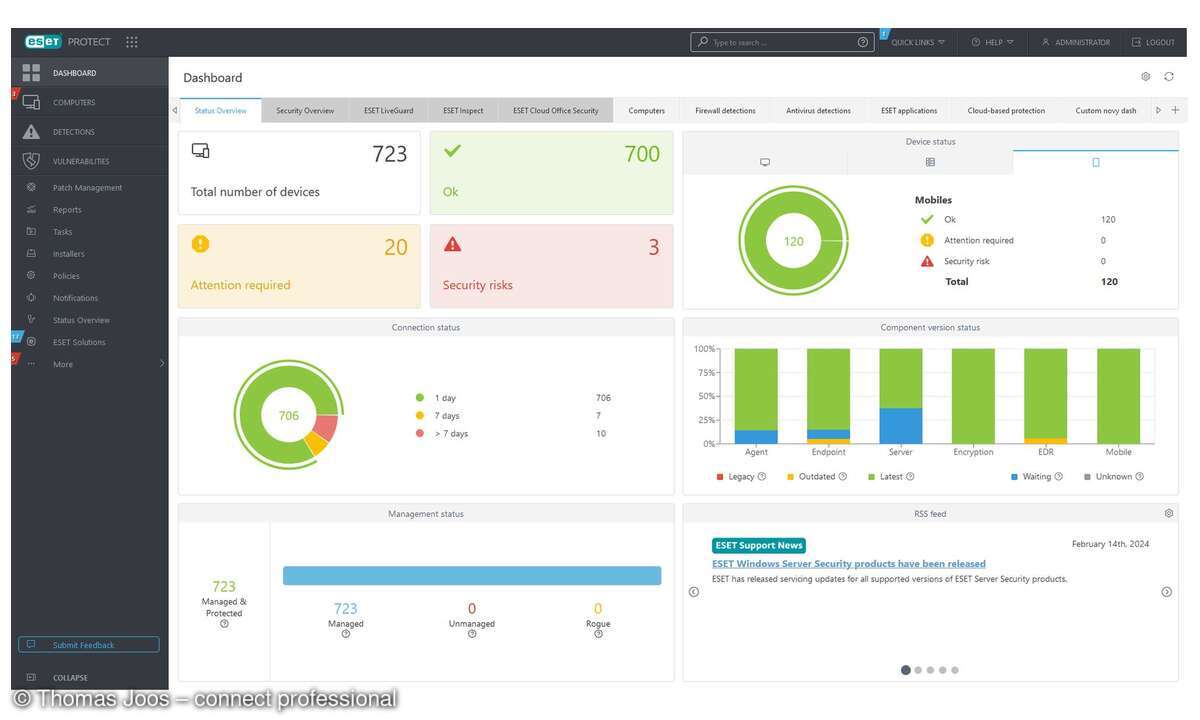
Task: Expand the More item in the sidebar
Action: tap(62, 363)
